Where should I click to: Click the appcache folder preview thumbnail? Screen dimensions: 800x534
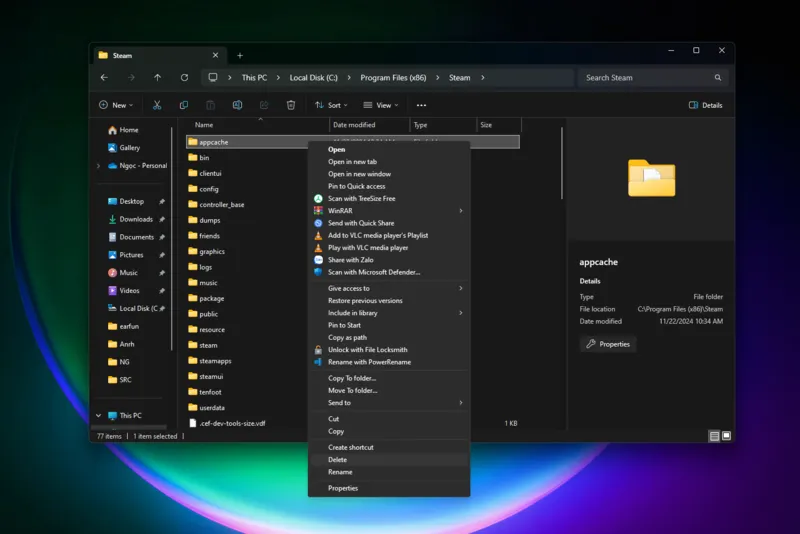pos(652,178)
